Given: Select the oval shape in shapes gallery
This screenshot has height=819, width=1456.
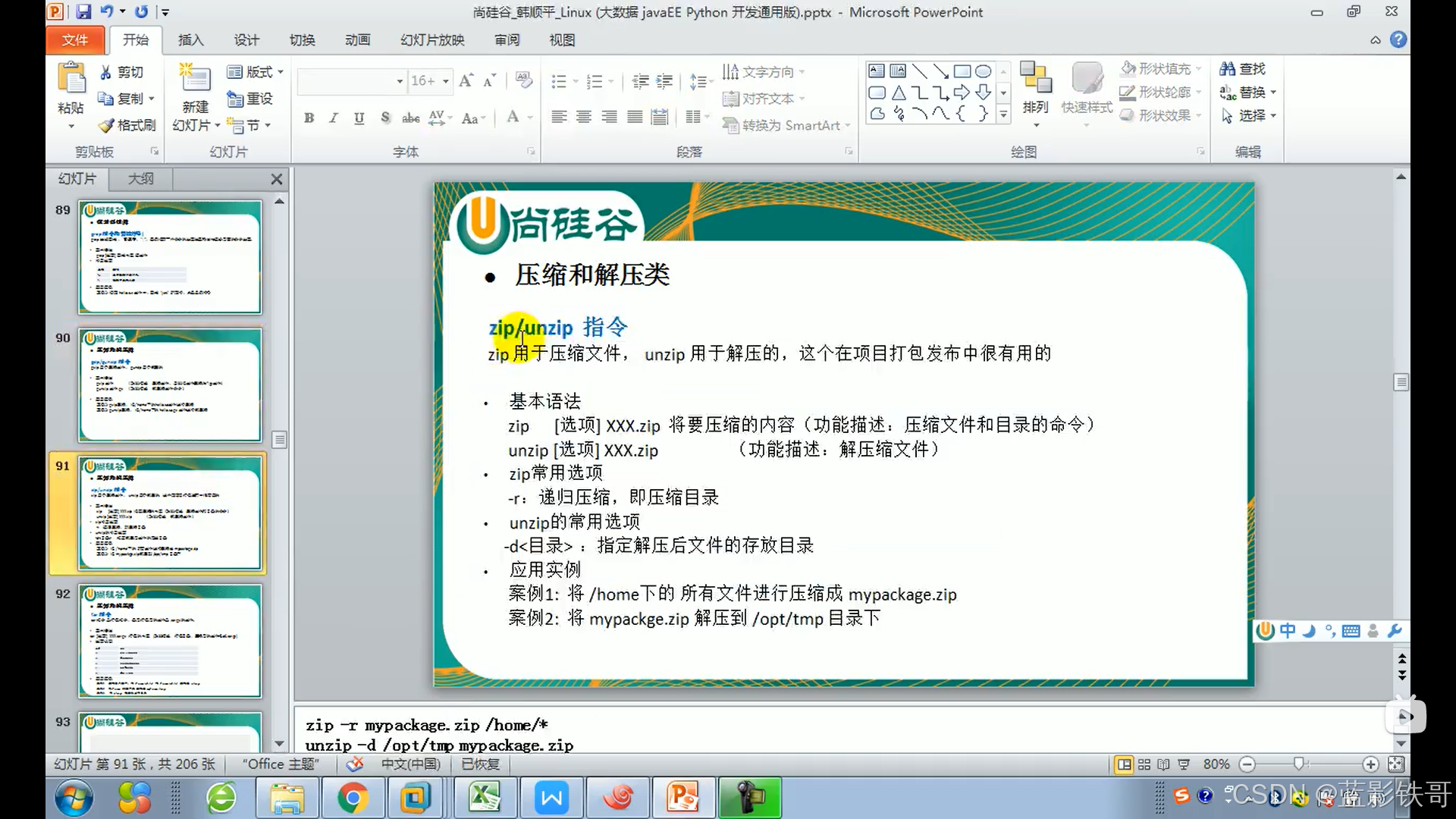Looking at the screenshot, I should point(983,71).
